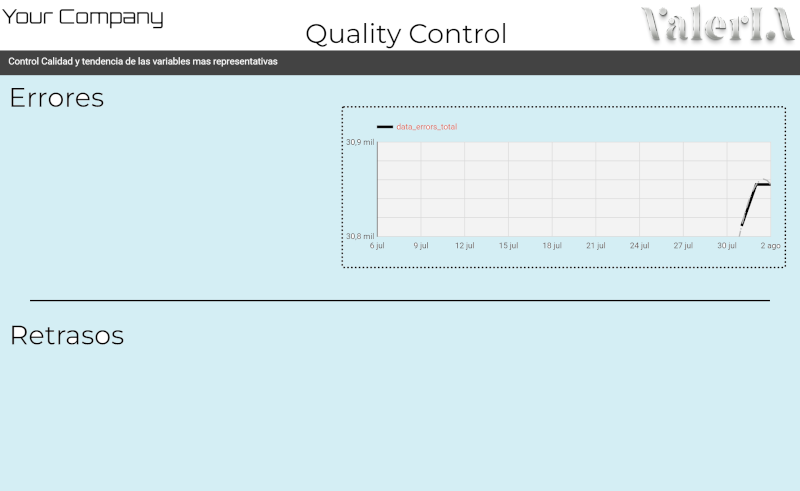800x491 pixels.
Task: Select the Errores section heading
Action: (57, 98)
